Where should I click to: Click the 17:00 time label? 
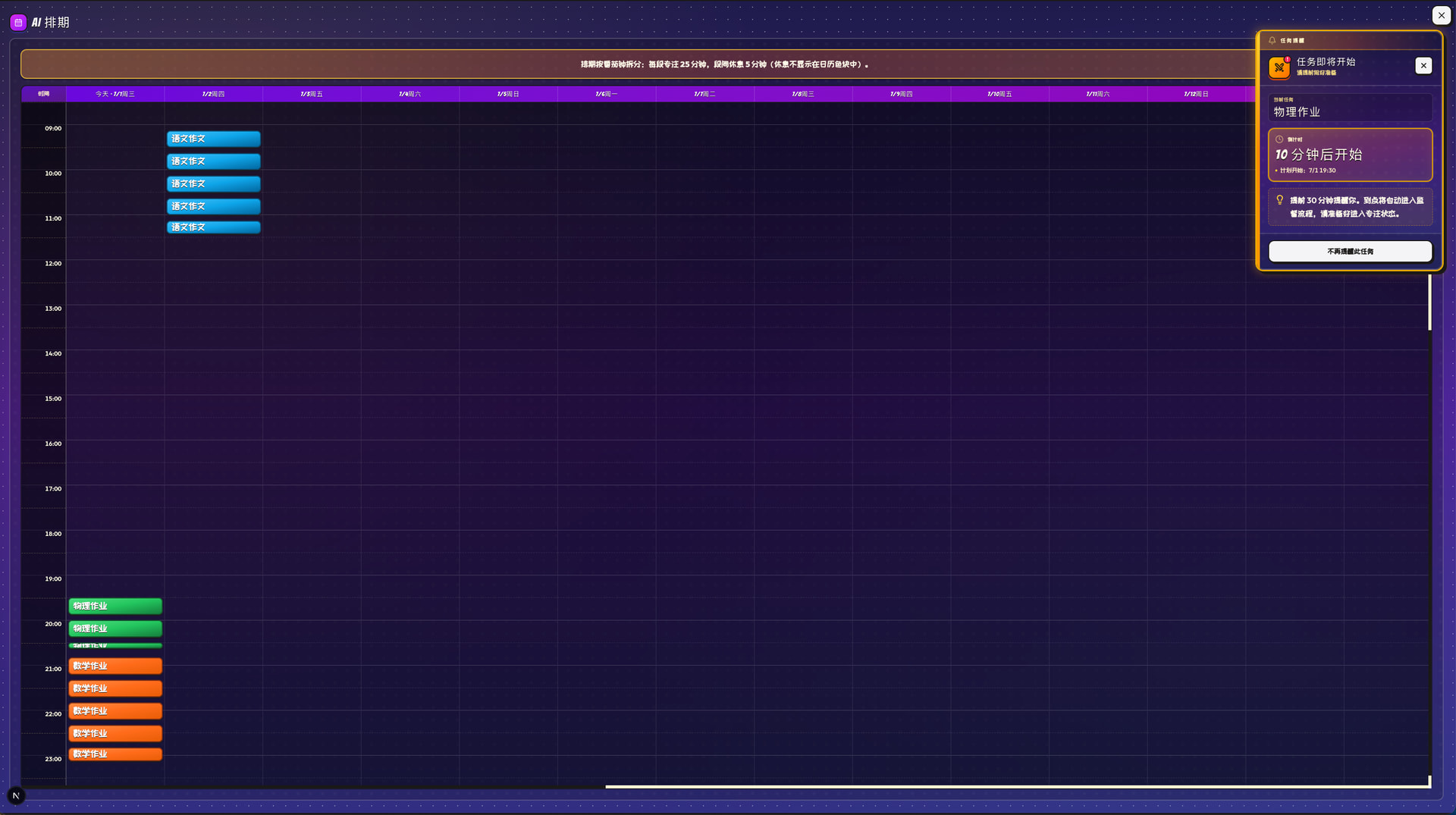pyautogui.click(x=53, y=489)
